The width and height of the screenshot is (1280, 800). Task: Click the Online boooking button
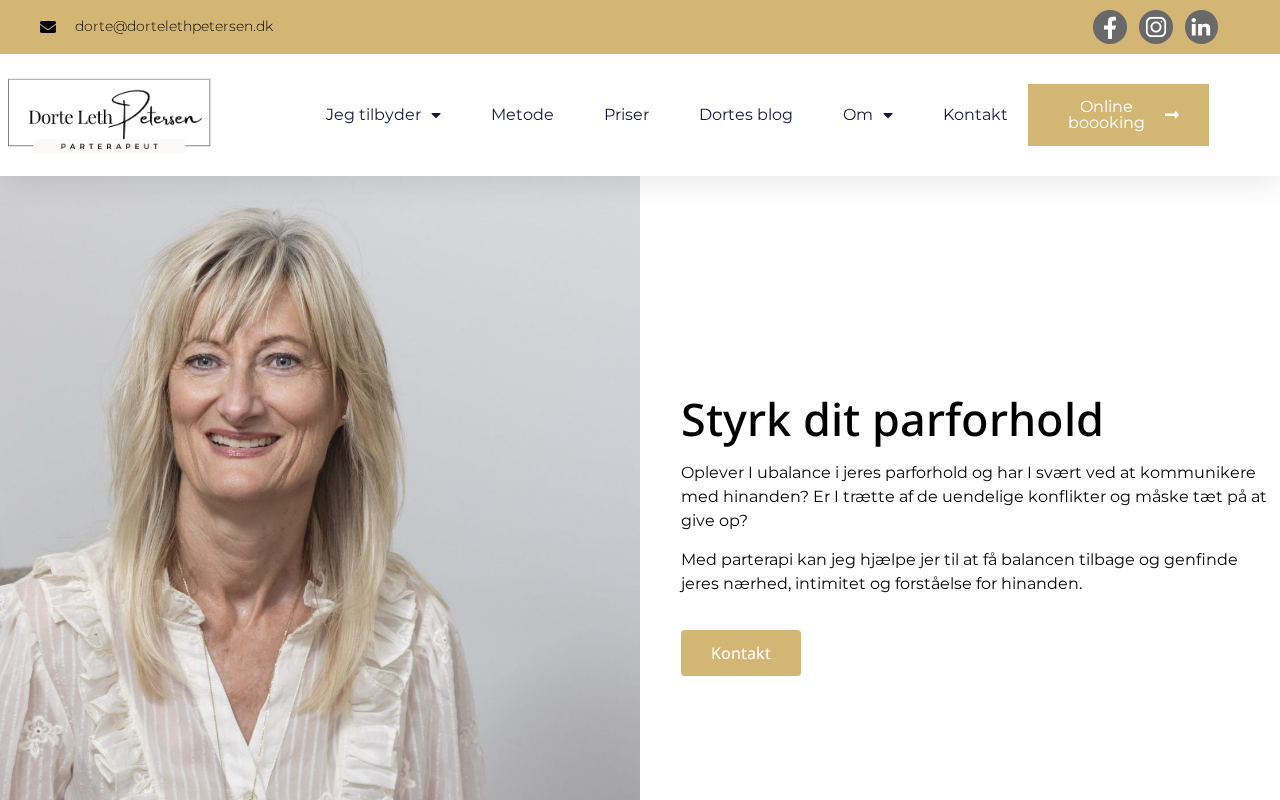[x=1118, y=115]
